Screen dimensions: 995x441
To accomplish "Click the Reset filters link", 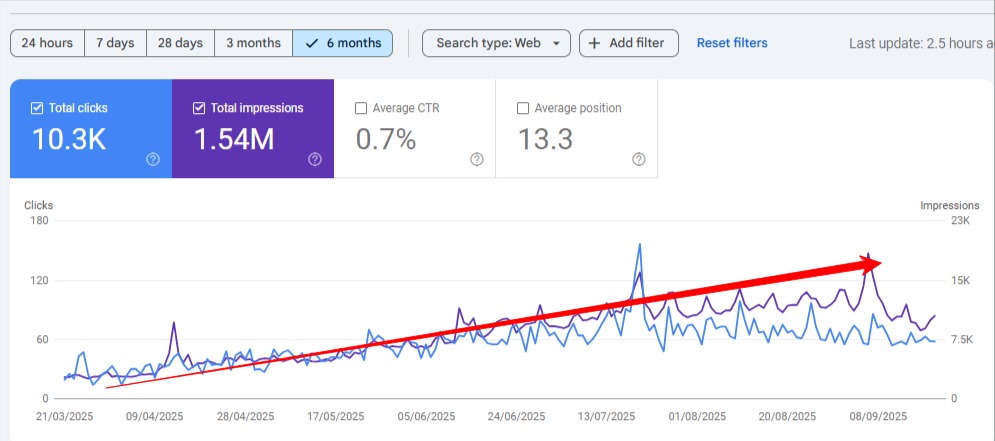I will click(732, 43).
